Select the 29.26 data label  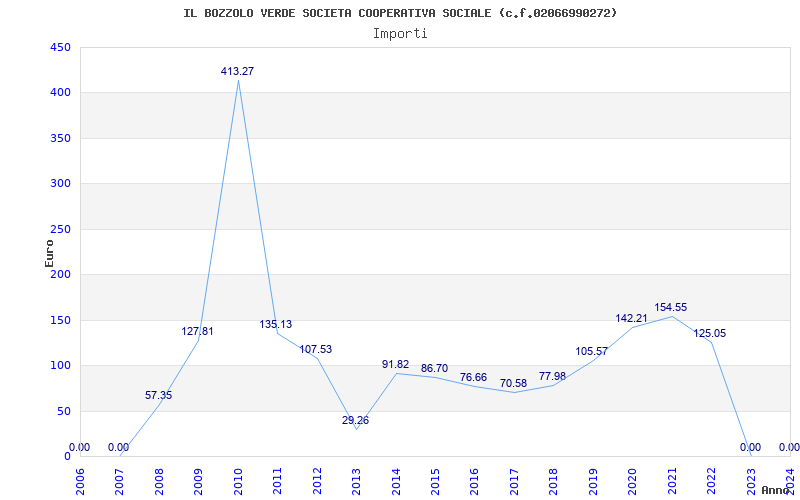pos(355,420)
